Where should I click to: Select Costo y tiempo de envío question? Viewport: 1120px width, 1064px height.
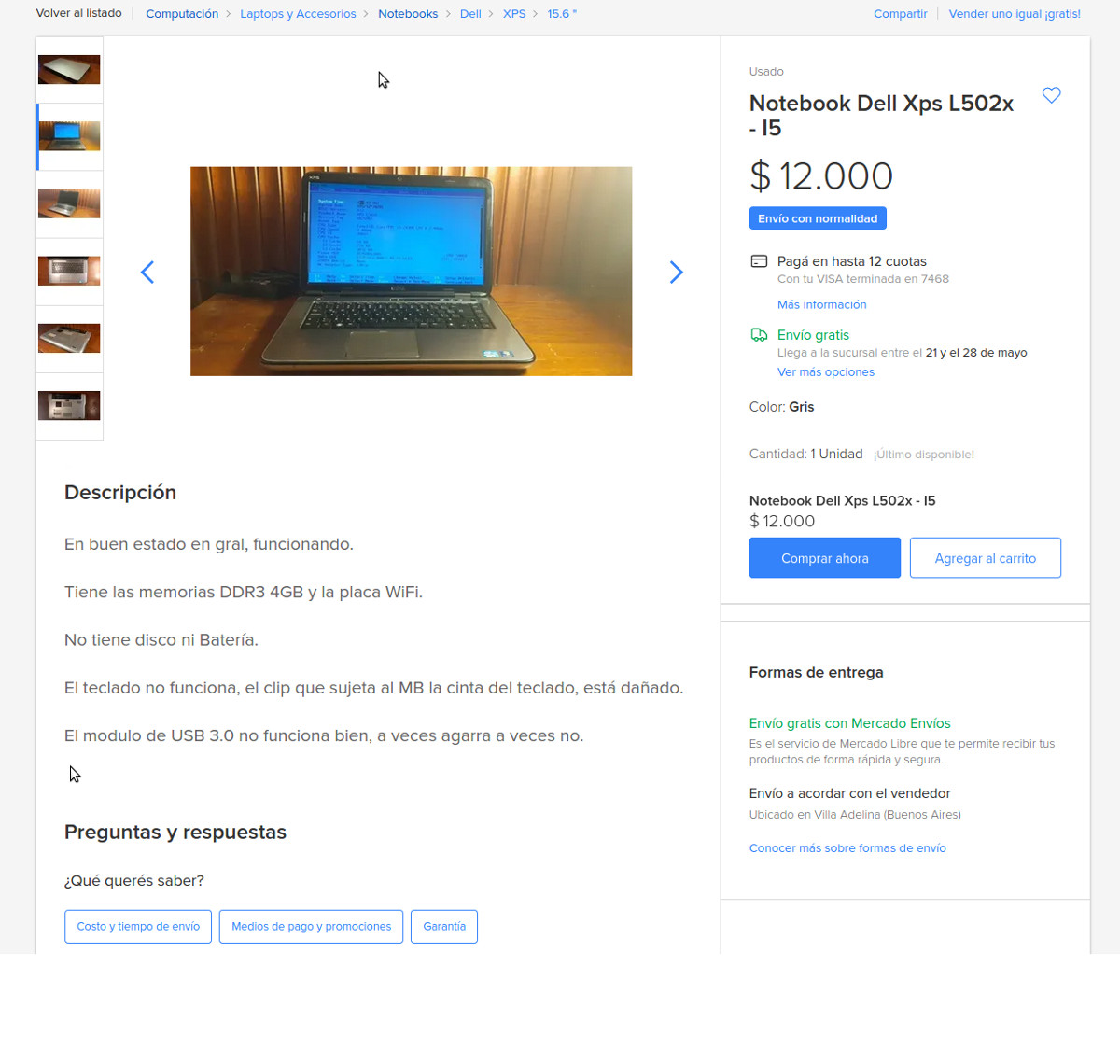138,927
